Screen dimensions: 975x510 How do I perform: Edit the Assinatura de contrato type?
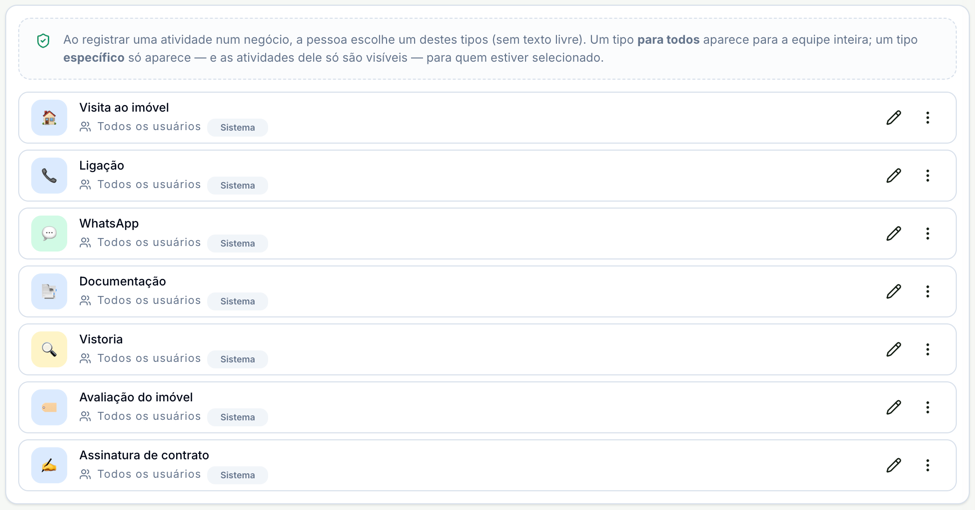click(x=894, y=465)
